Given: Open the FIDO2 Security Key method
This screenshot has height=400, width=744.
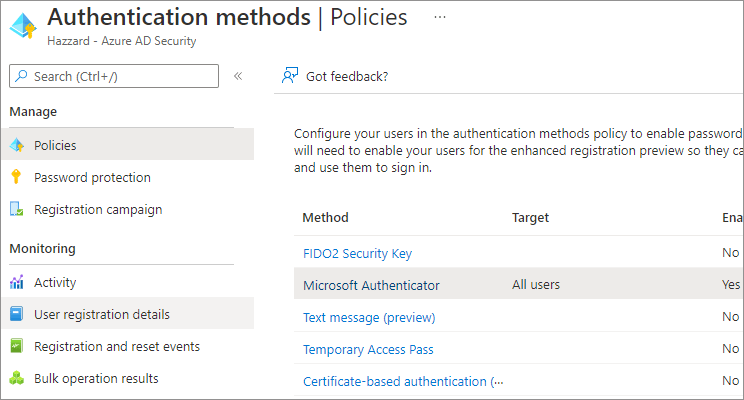Looking at the screenshot, I should 357,253.
